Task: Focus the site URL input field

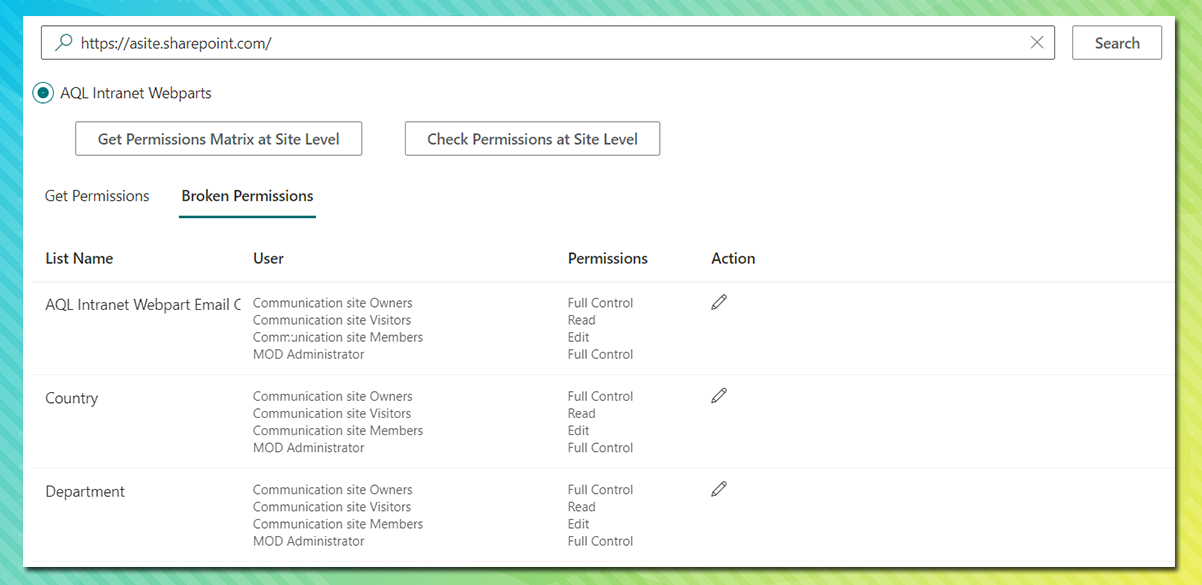Action: (548, 43)
